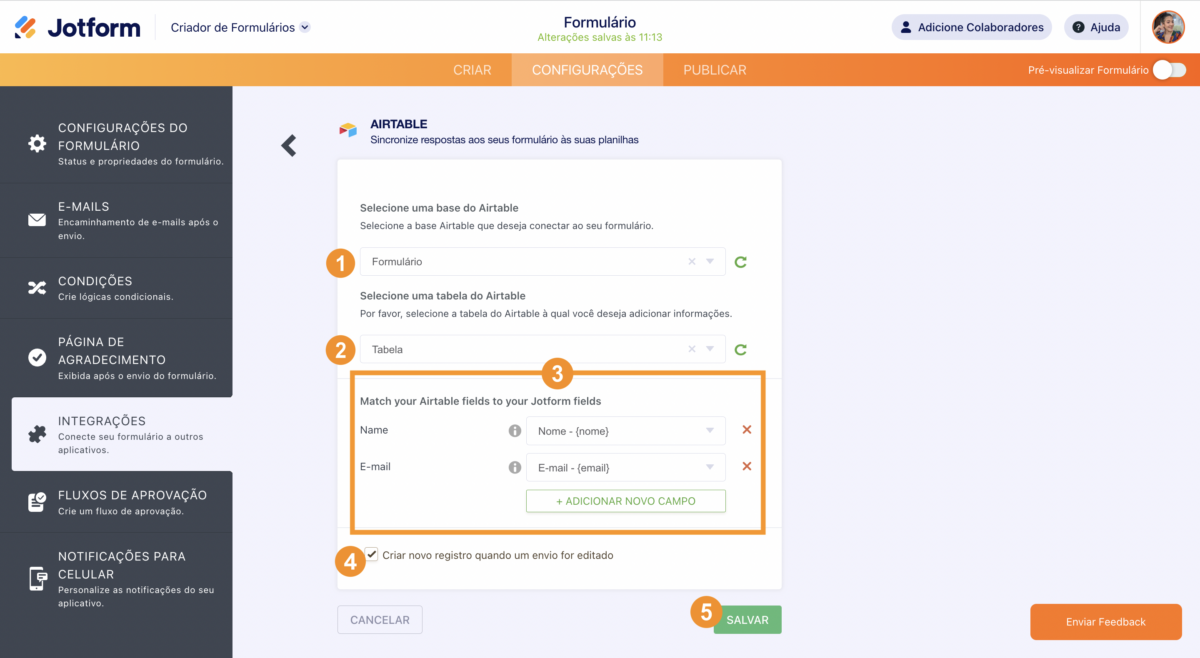Delete the E-mail field mapping
This screenshot has width=1200, height=658.
746,467
